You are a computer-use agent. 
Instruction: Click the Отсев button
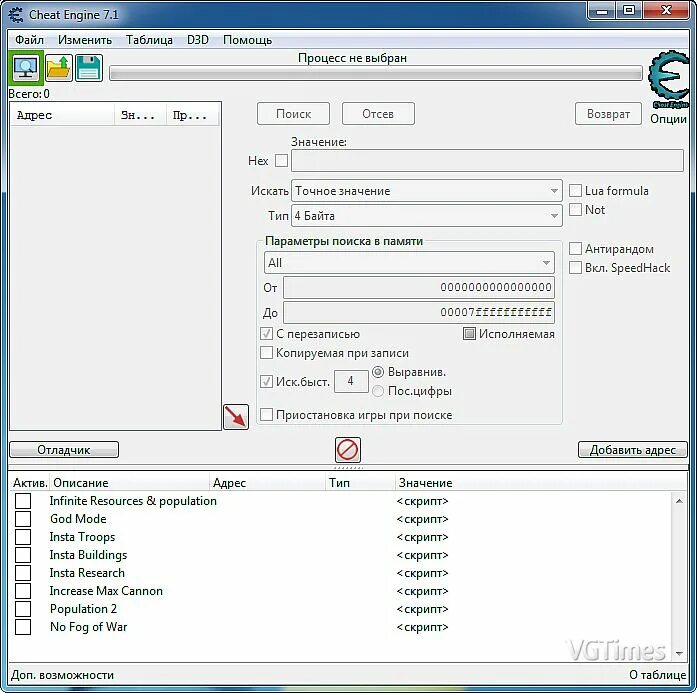[x=378, y=114]
